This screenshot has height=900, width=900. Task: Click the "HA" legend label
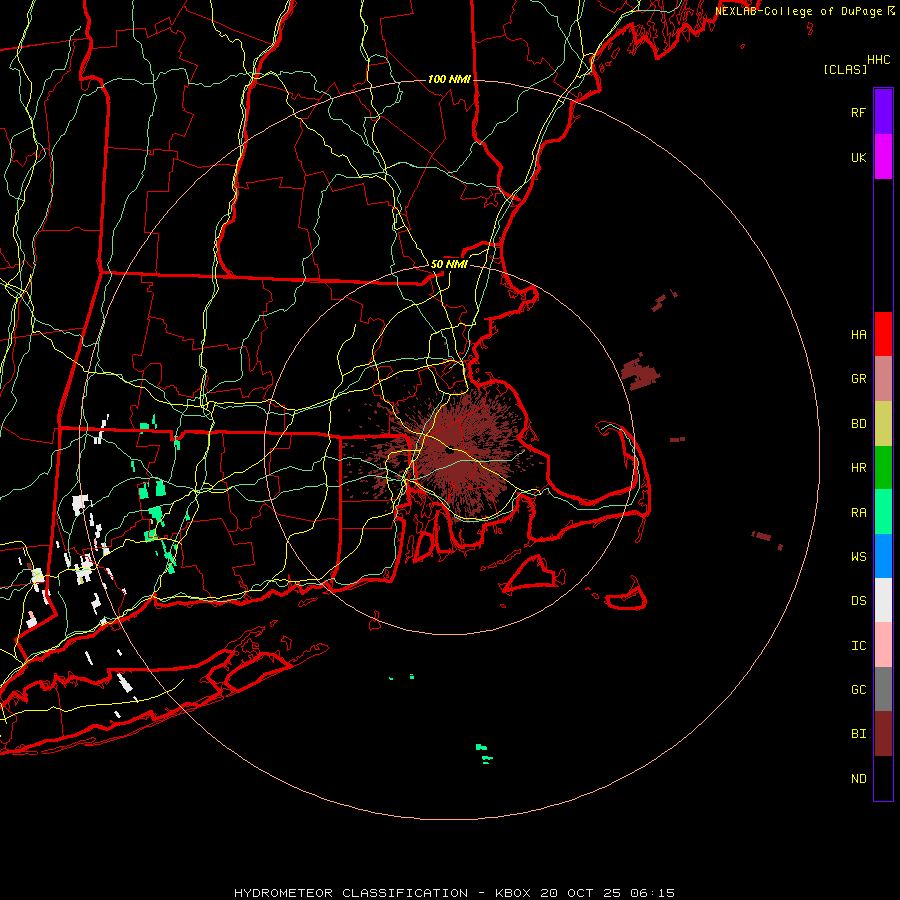pos(858,334)
